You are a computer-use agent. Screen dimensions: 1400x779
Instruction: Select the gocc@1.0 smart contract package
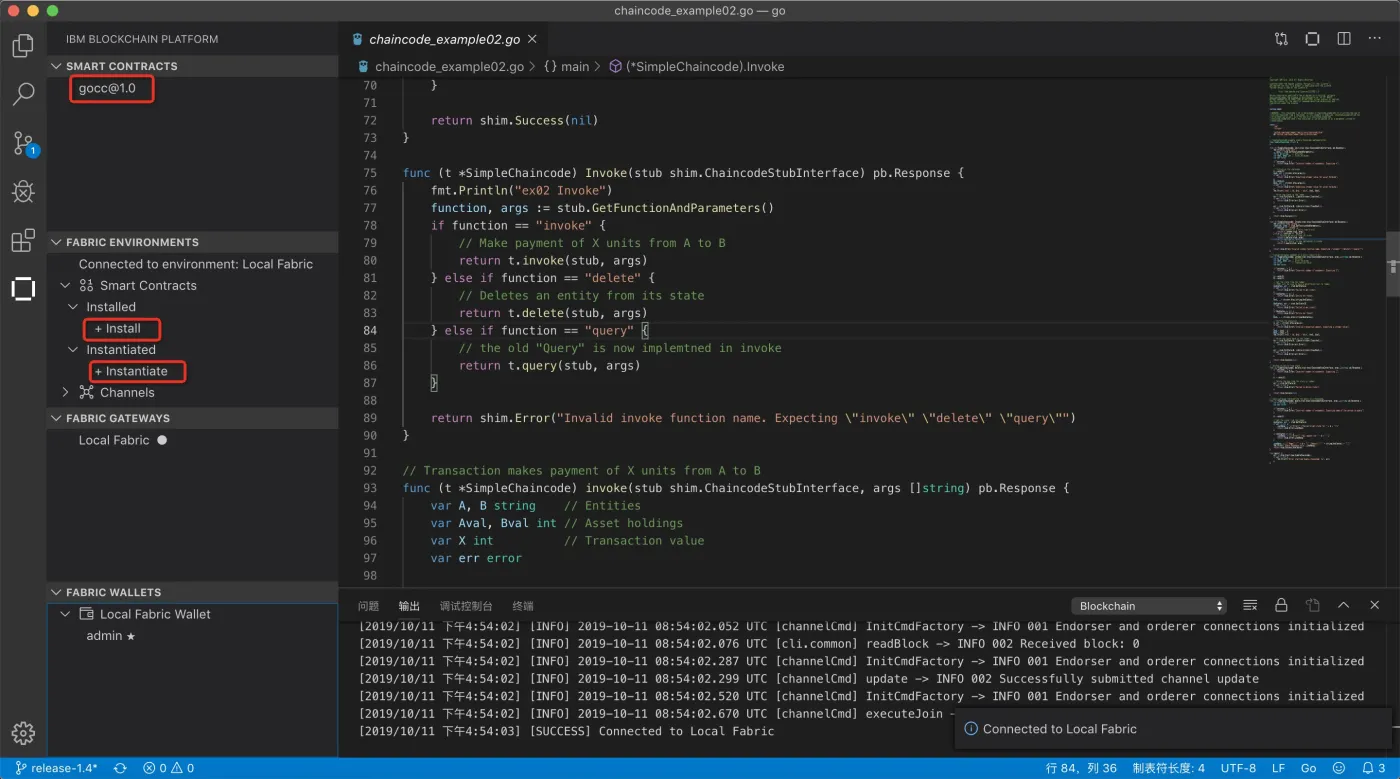coord(107,88)
